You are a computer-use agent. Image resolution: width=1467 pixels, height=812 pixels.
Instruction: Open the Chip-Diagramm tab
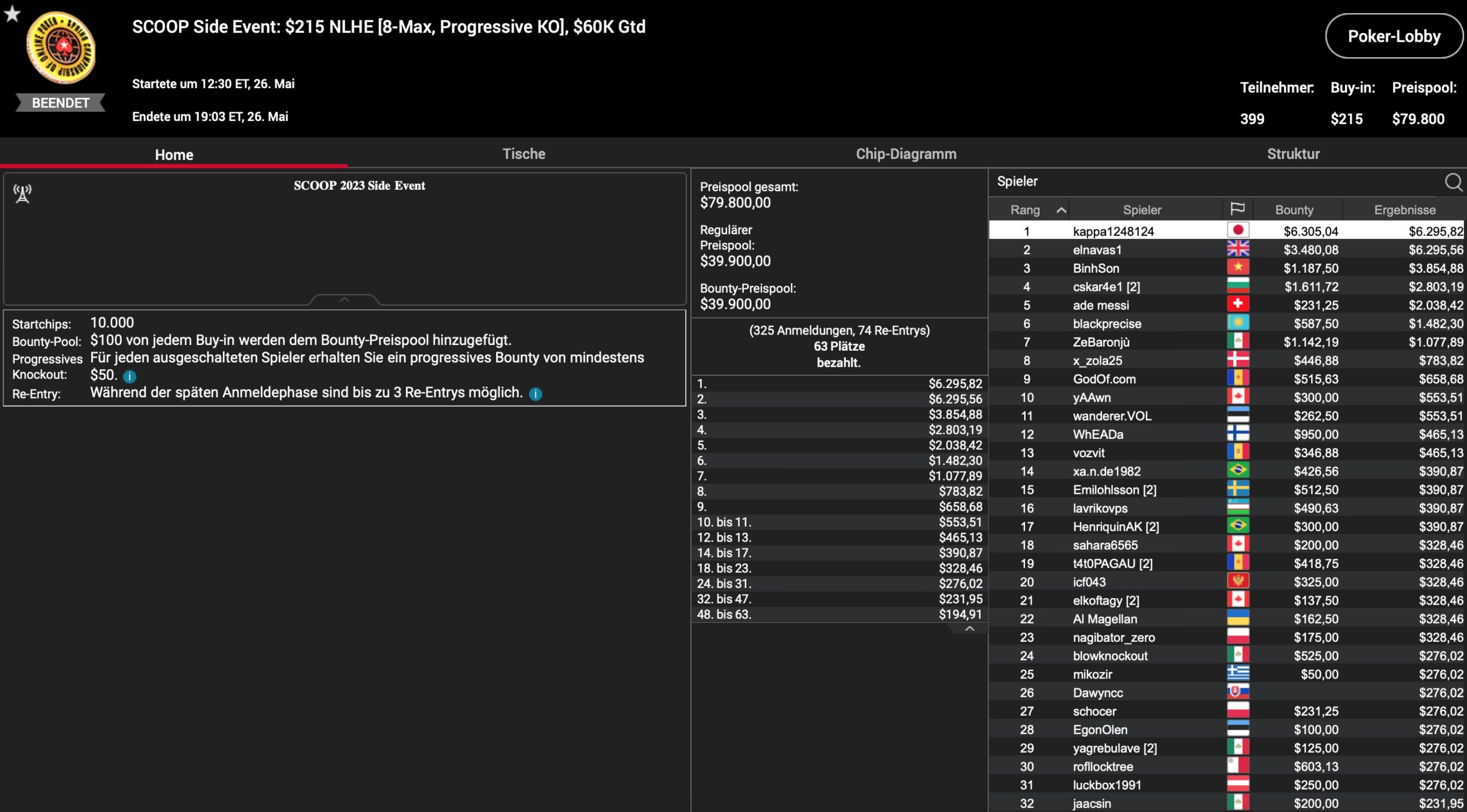906,154
